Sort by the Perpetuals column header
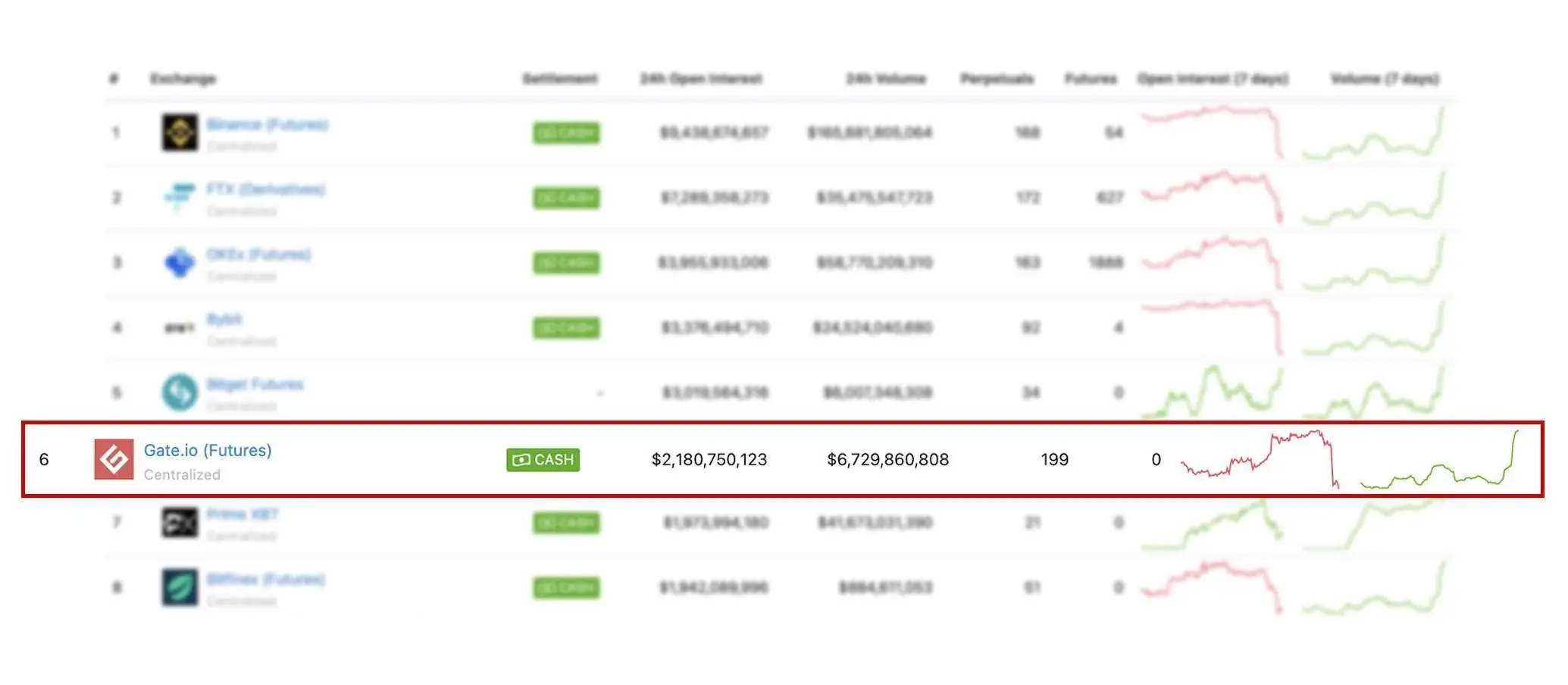 tap(997, 79)
